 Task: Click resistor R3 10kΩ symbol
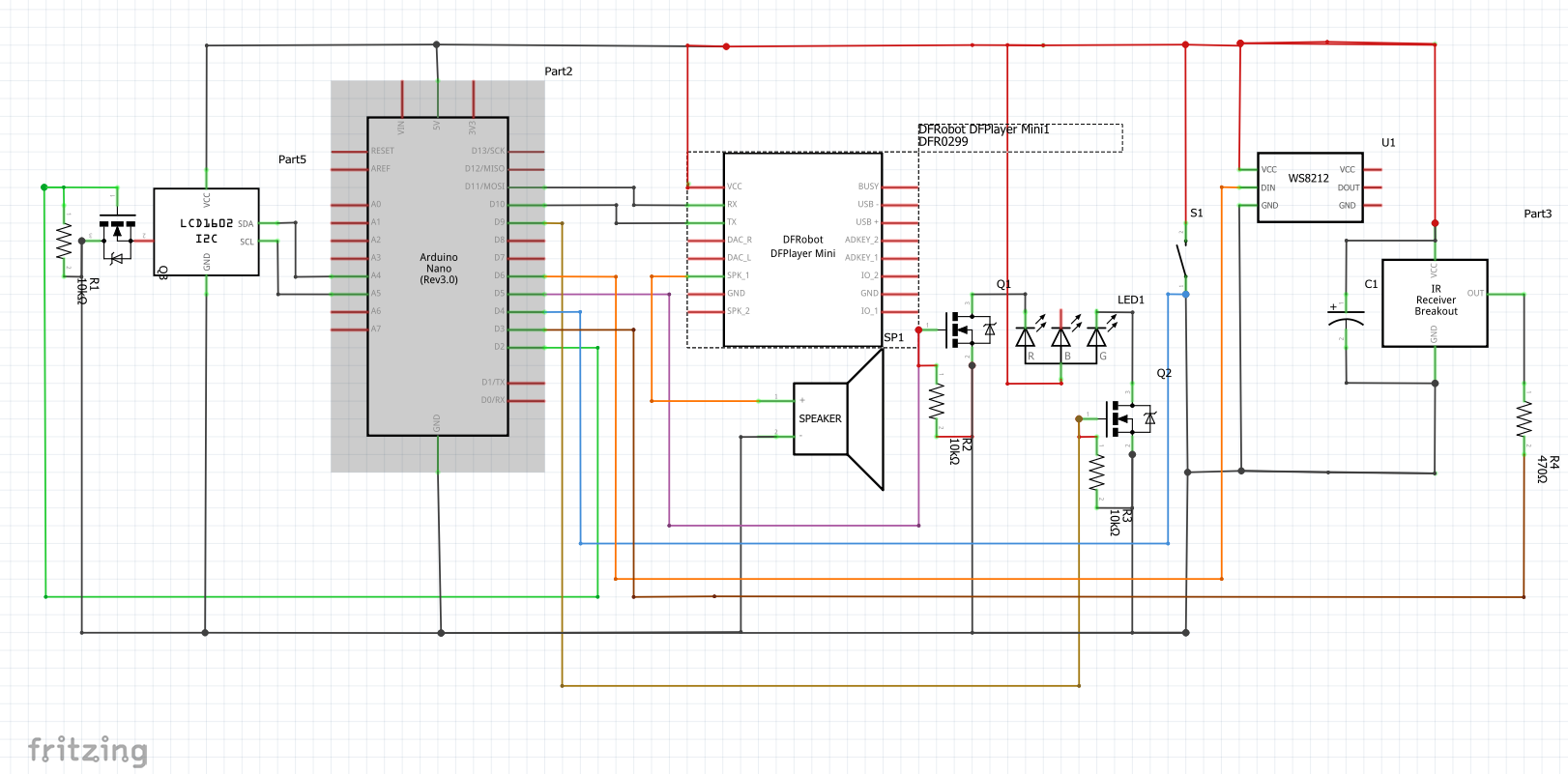click(x=1097, y=473)
